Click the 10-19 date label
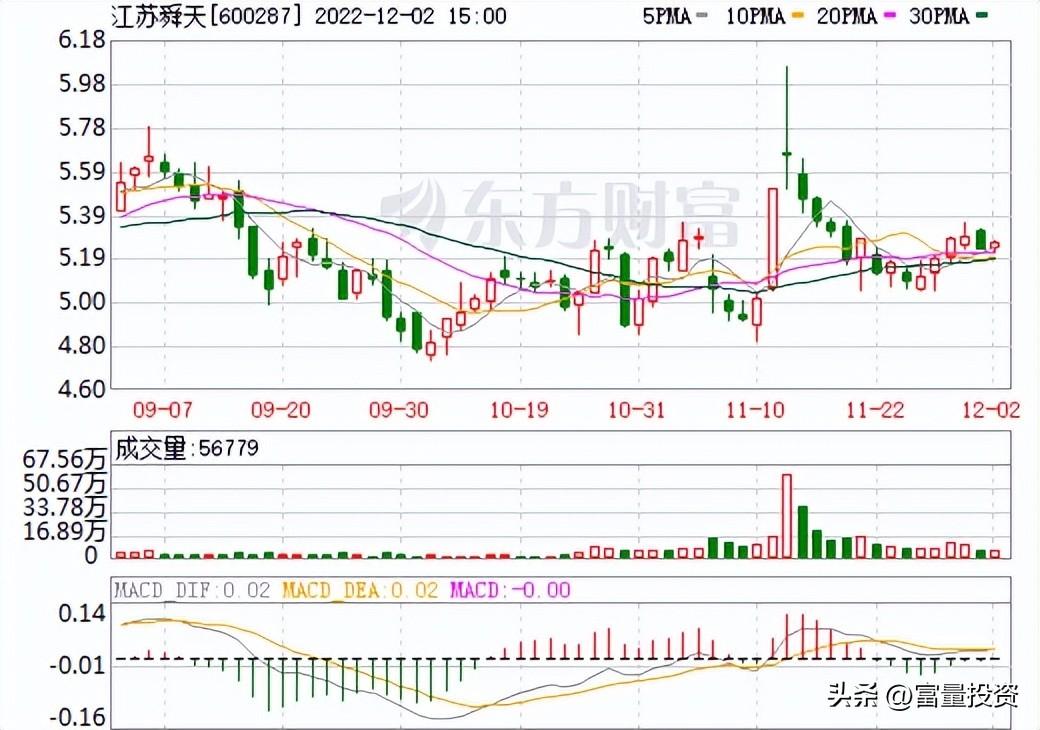Viewport: 1040px width, 730px height. pos(519,410)
